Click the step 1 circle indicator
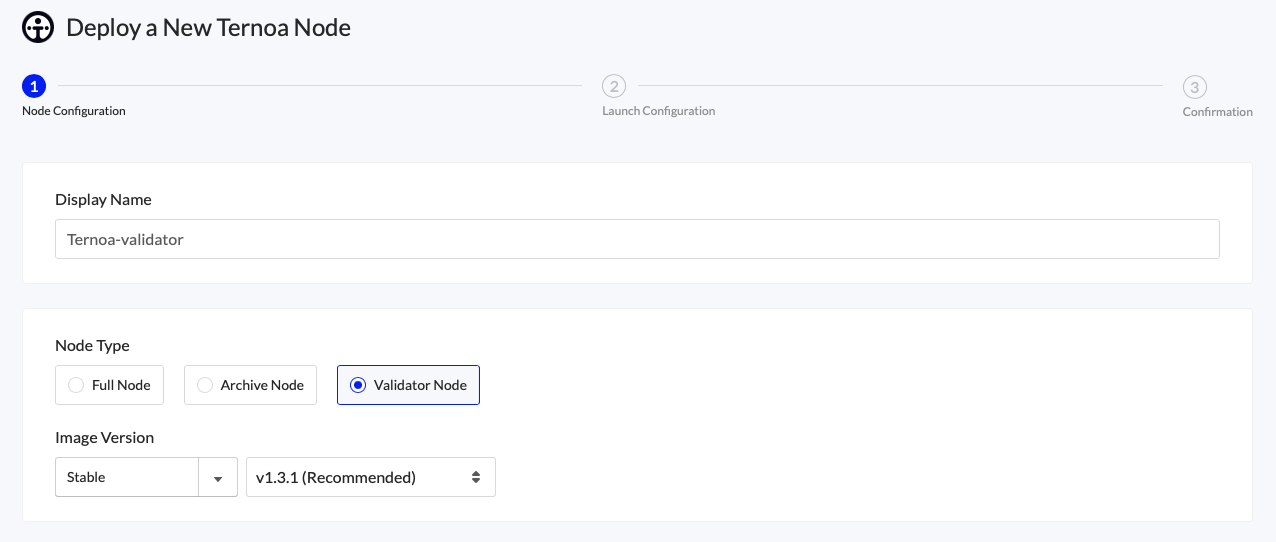This screenshot has width=1276, height=542. click(x=34, y=86)
